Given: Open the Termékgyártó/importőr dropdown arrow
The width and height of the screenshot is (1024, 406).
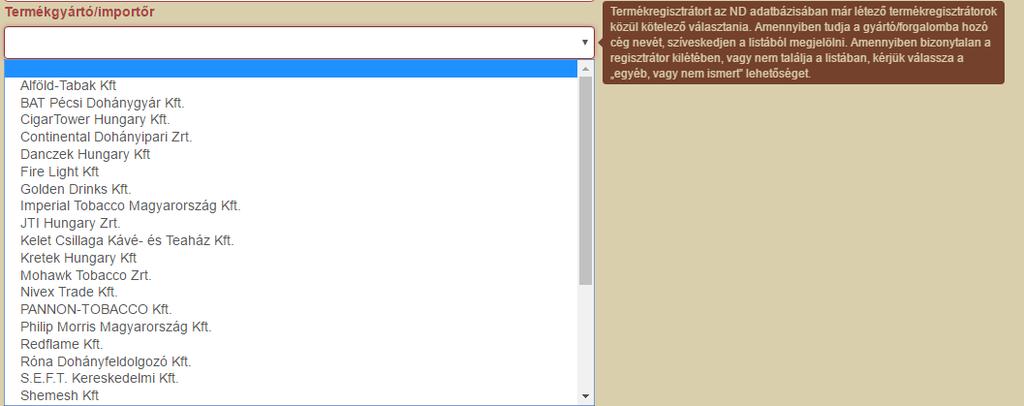Looking at the screenshot, I should tap(584, 42).
